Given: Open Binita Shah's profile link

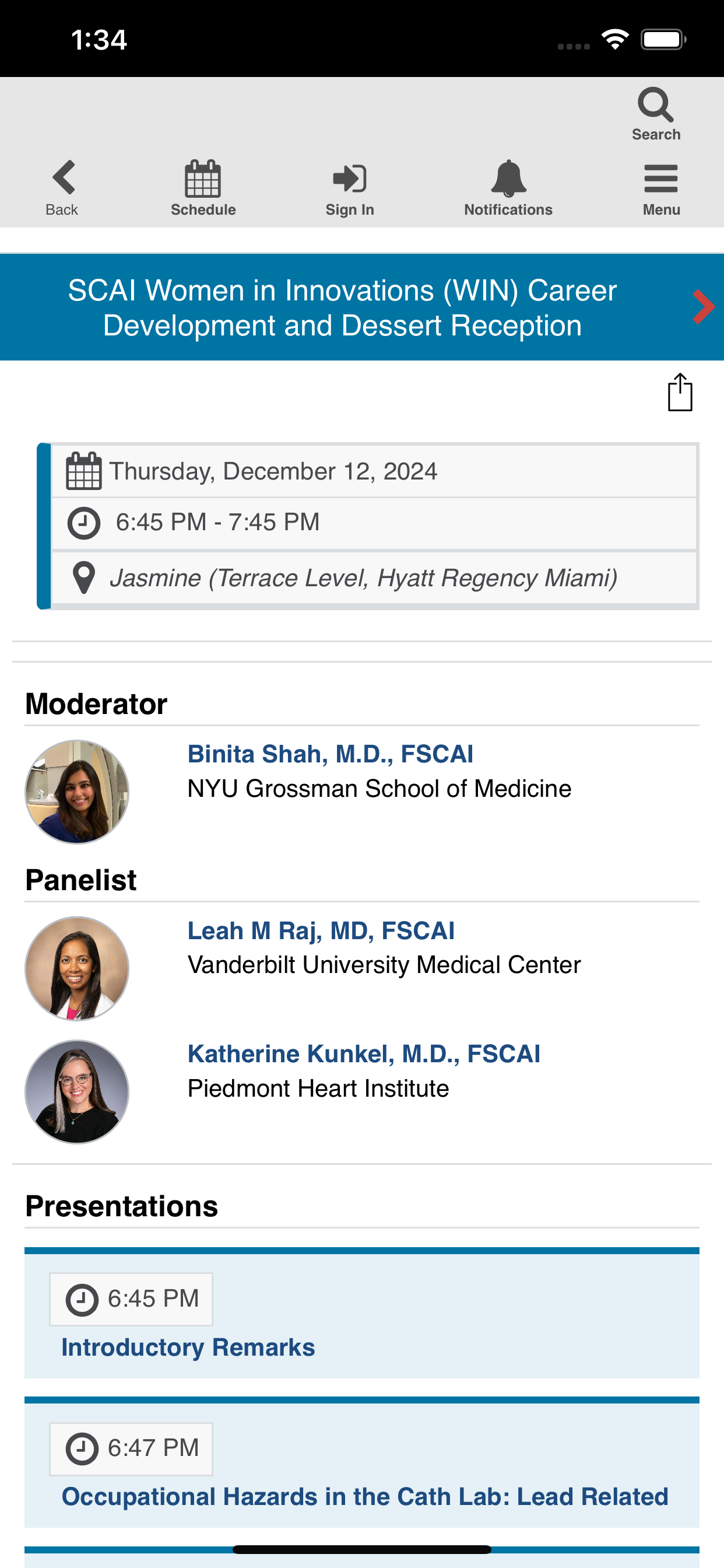Looking at the screenshot, I should point(330,754).
